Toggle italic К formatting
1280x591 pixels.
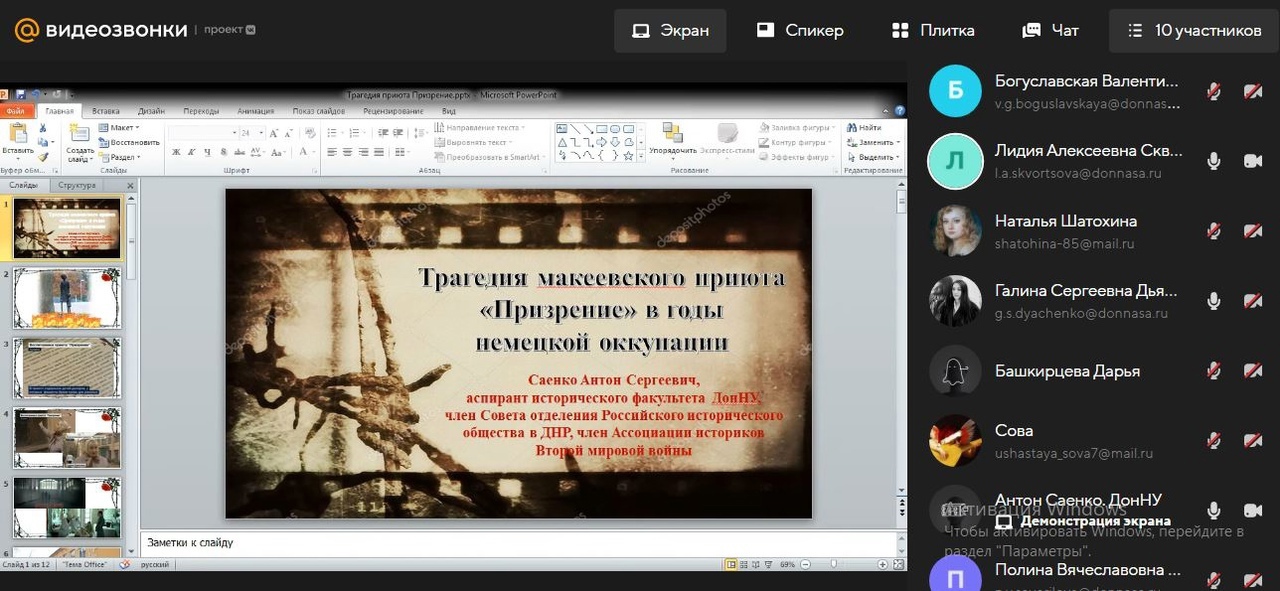point(191,153)
